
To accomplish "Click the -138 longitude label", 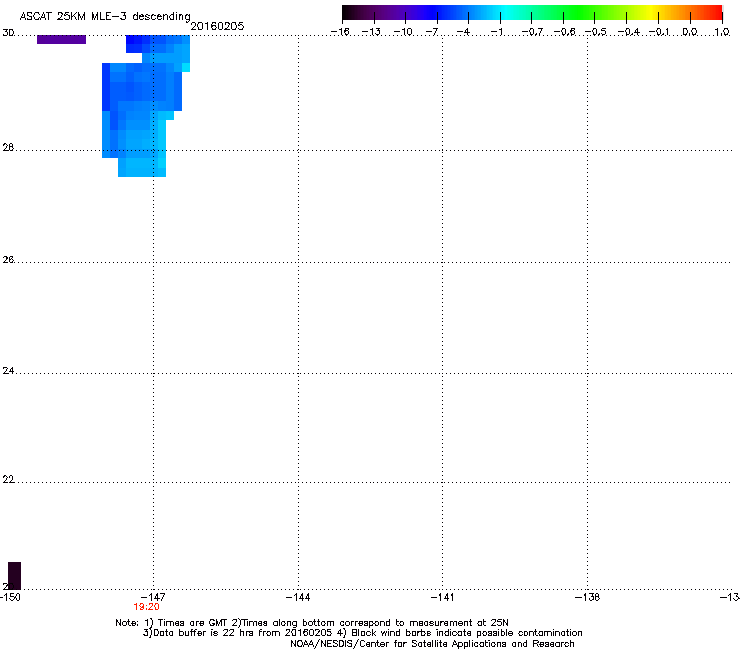I will pyautogui.click(x=588, y=597).
